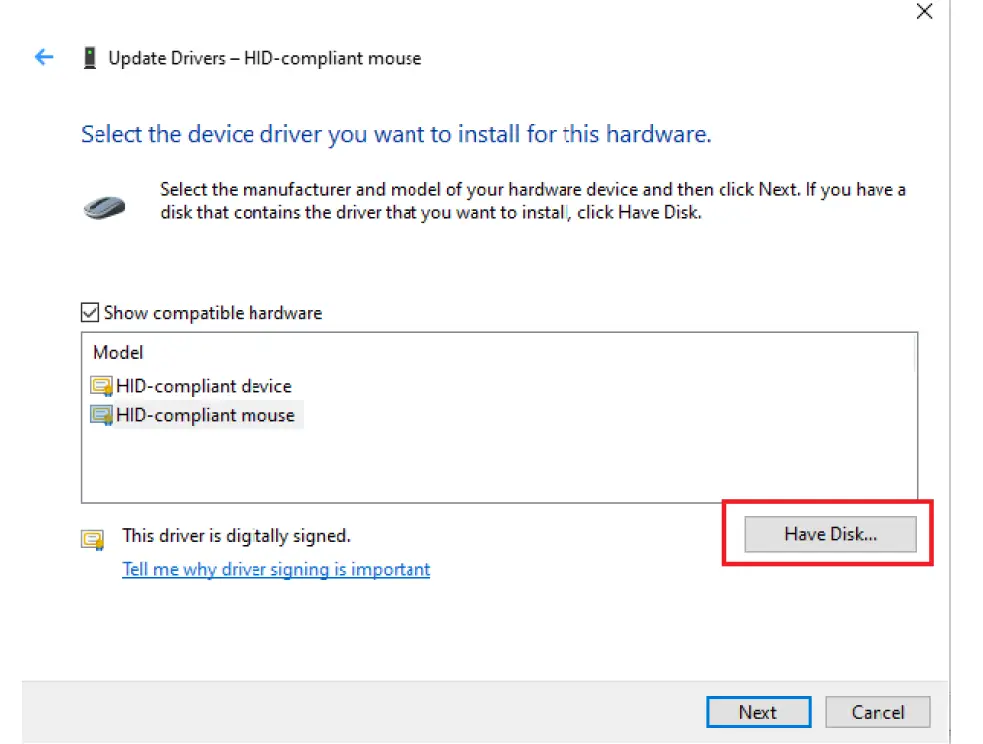This screenshot has width=983, height=744.
Task: Click the digitally signed driver icon
Action: click(x=92, y=539)
